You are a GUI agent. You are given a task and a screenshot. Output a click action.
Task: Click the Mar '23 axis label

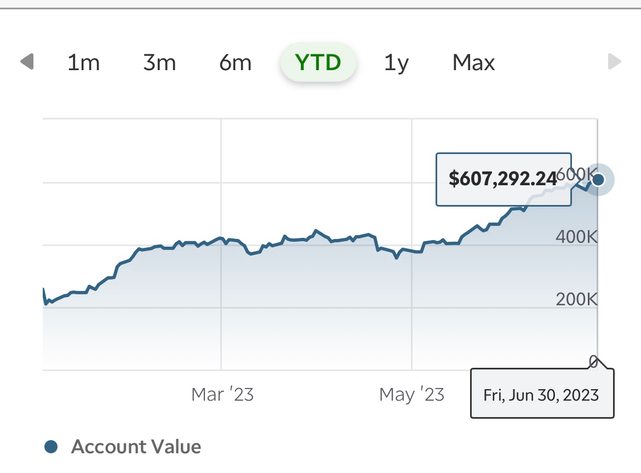pos(222,395)
